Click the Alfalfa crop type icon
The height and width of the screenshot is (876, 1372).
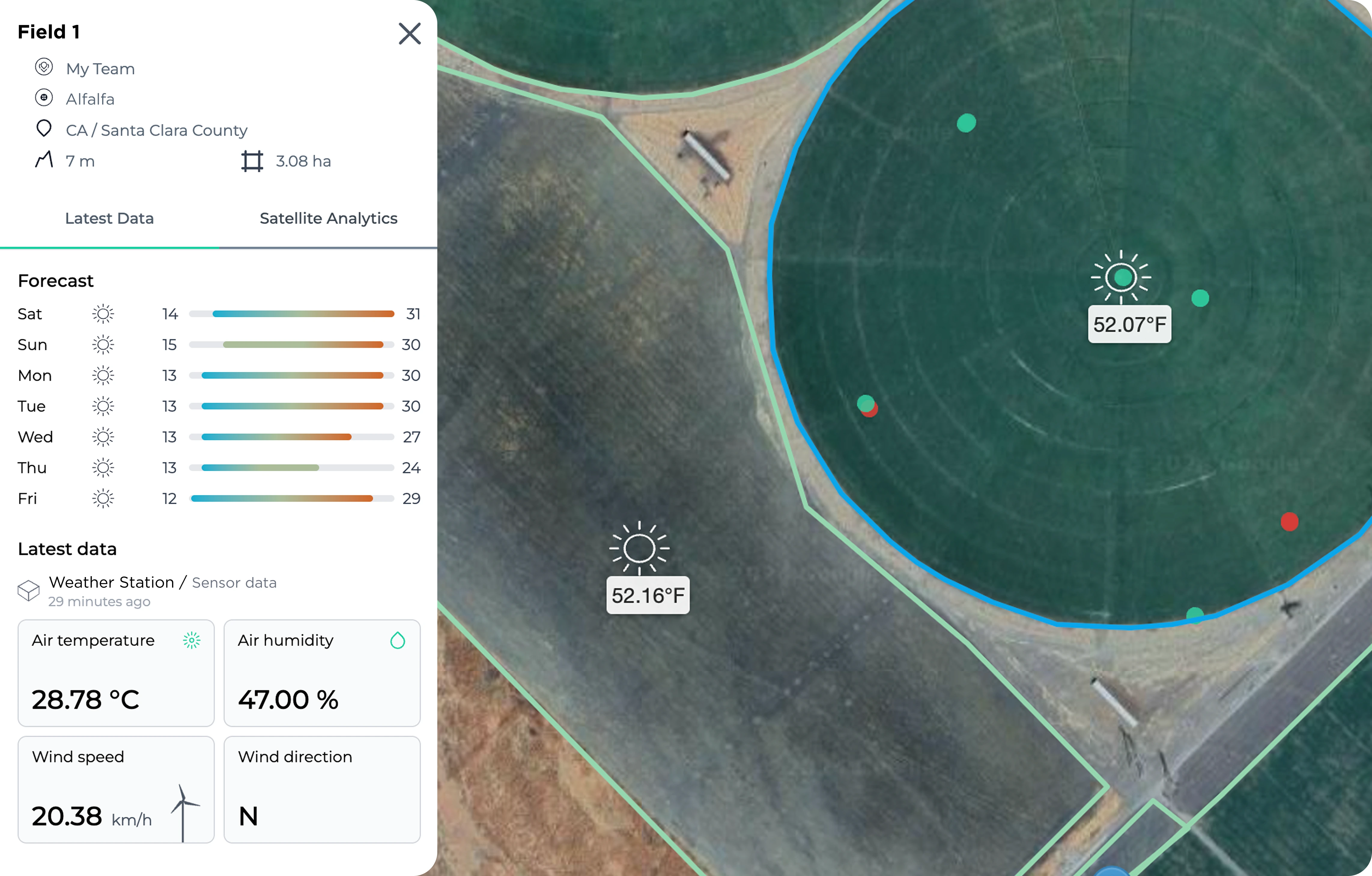(x=44, y=98)
